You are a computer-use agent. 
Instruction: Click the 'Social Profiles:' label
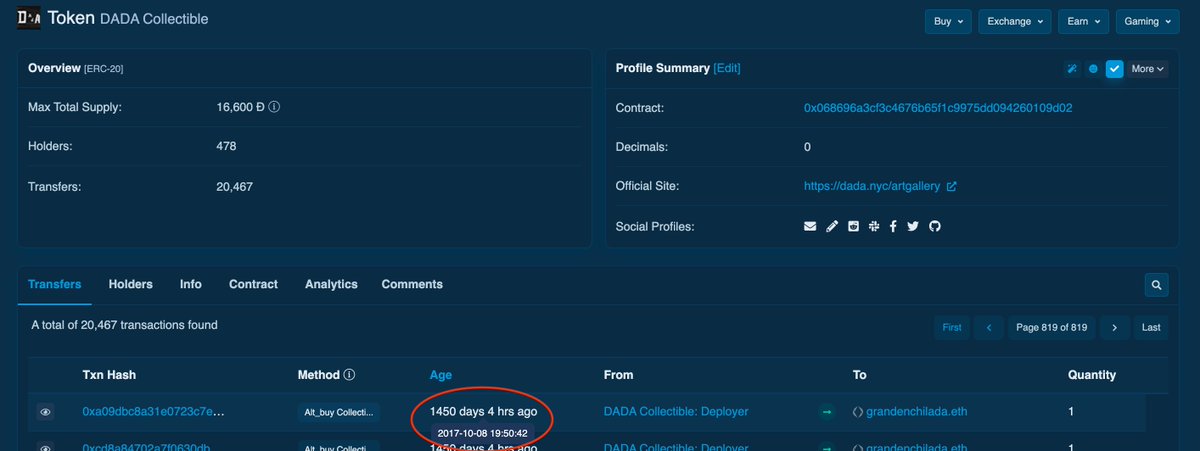coord(655,227)
